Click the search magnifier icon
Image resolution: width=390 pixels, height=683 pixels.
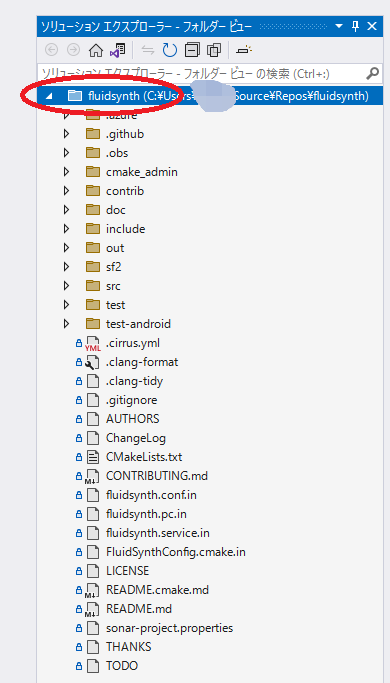(372, 74)
